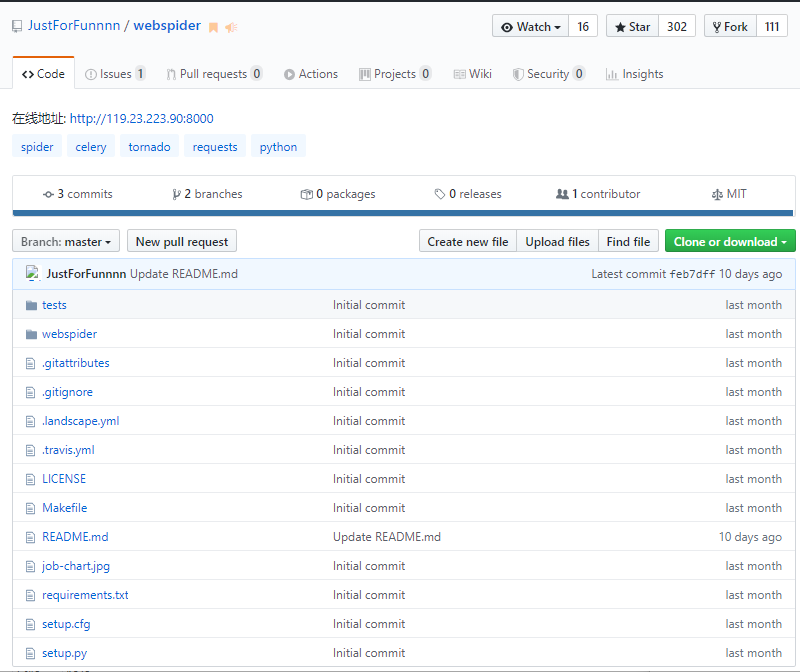Click the file icon beside .gitignore
The image size is (800, 672).
coord(31,392)
